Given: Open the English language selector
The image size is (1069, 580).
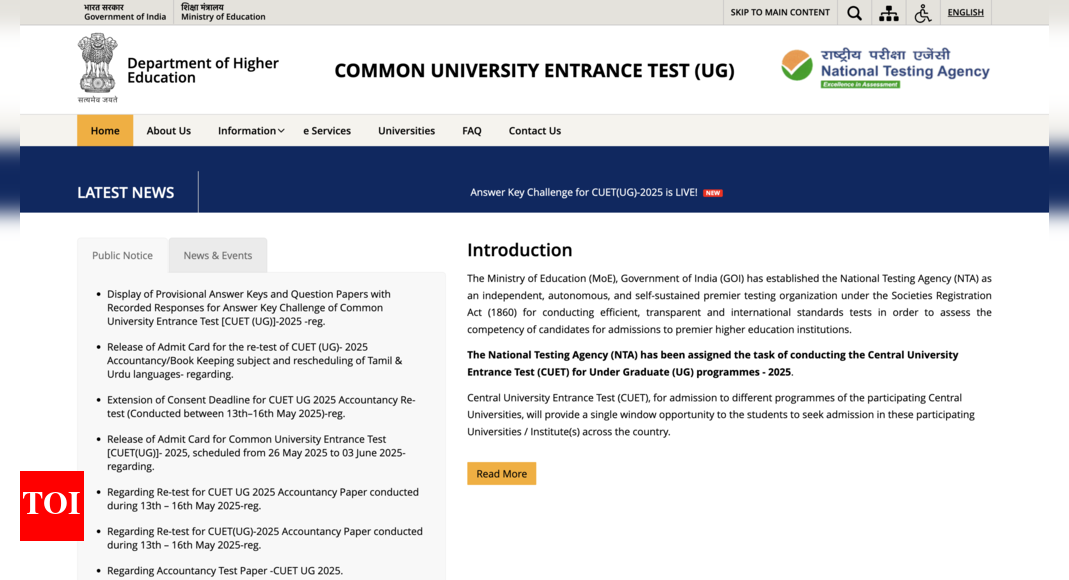Looking at the screenshot, I should coord(965,13).
